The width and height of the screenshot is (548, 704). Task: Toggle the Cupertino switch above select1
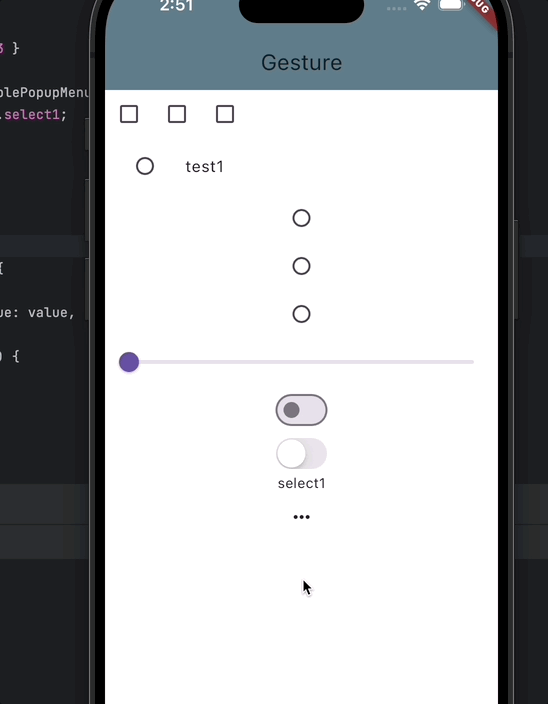pyautogui.click(x=301, y=453)
